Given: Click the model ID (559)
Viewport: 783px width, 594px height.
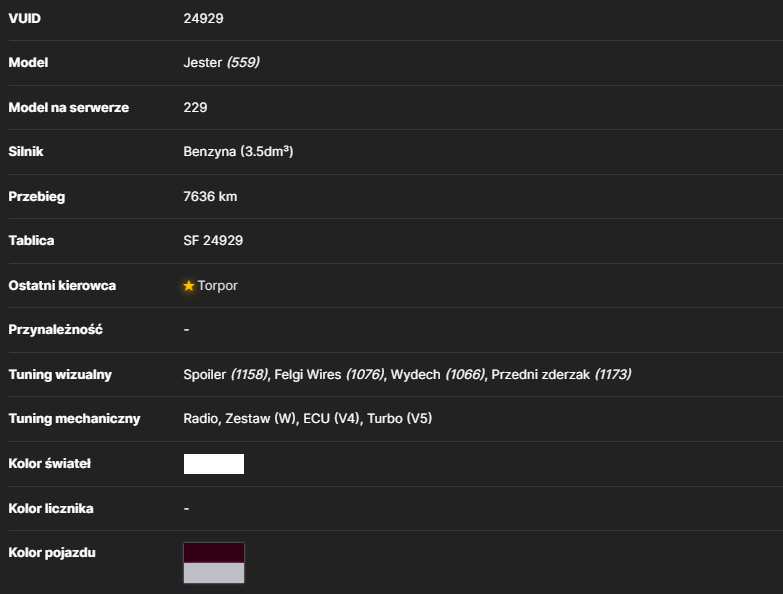Looking at the screenshot, I should [x=243, y=62].
